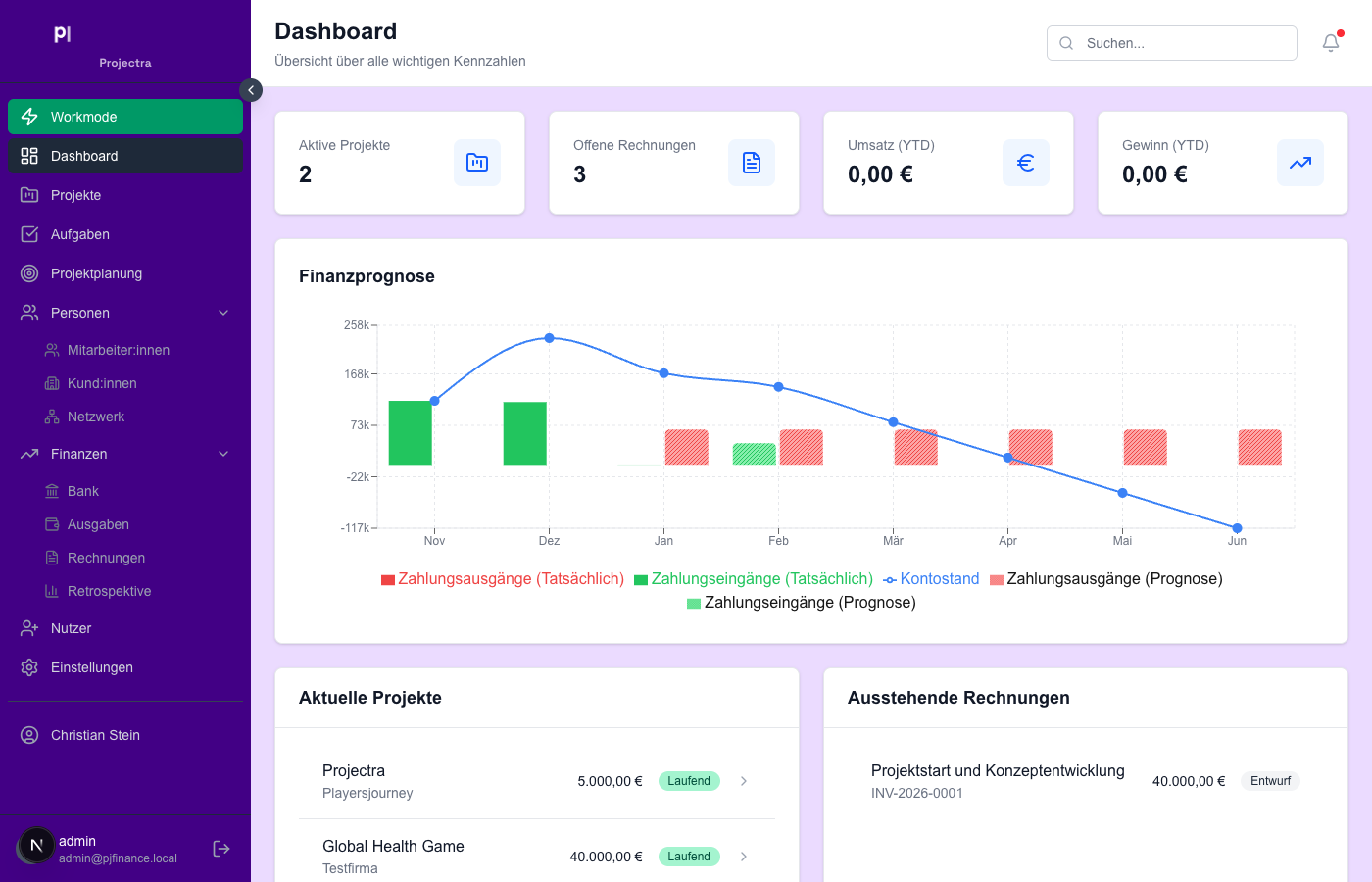Open Workmode via the lightning icon
This screenshot has height=882, width=1372.
pyautogui.click(x=29, y=117)
